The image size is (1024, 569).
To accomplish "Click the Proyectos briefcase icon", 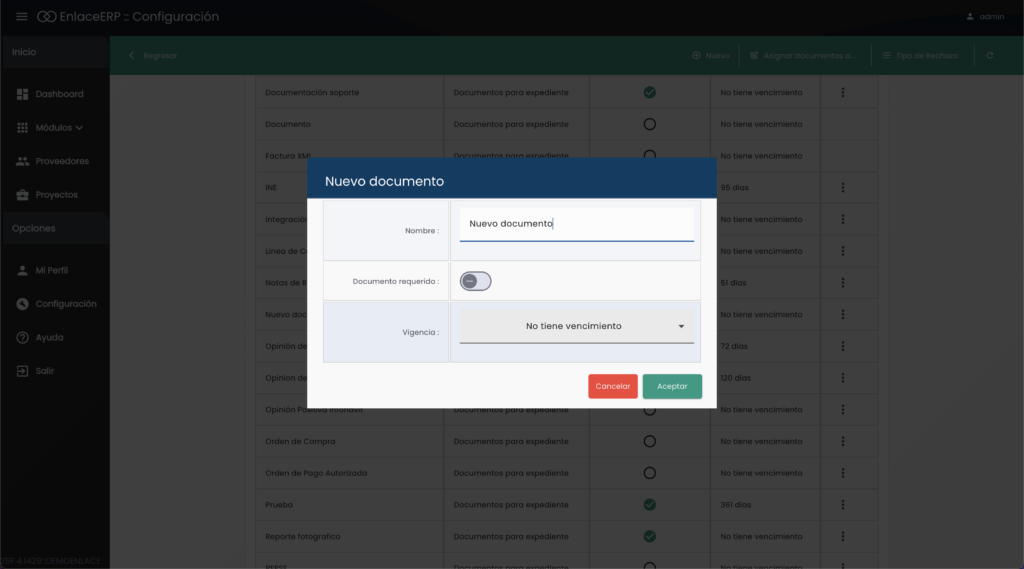I will (22, 195).
